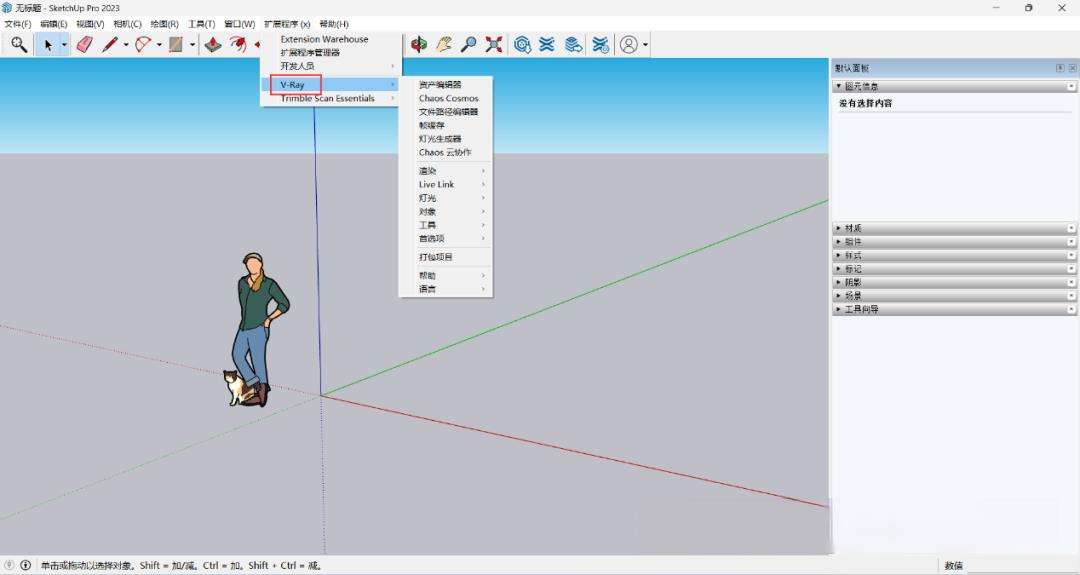Open dropdown arrow beside Line tool
The image size is (1080, 575).
pos(126,45)
